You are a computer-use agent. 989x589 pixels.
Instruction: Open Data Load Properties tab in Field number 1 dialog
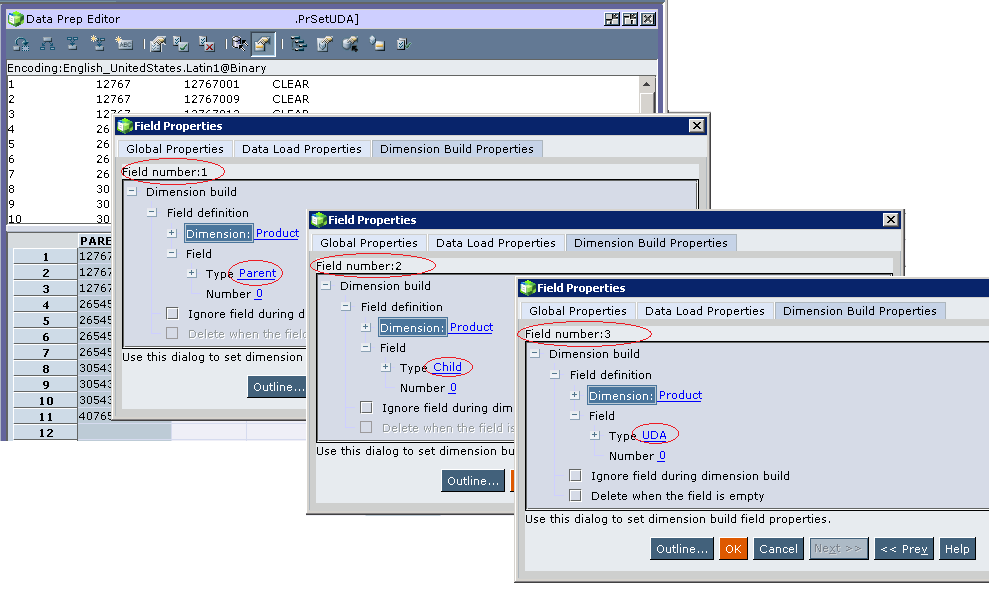point(301,149)
